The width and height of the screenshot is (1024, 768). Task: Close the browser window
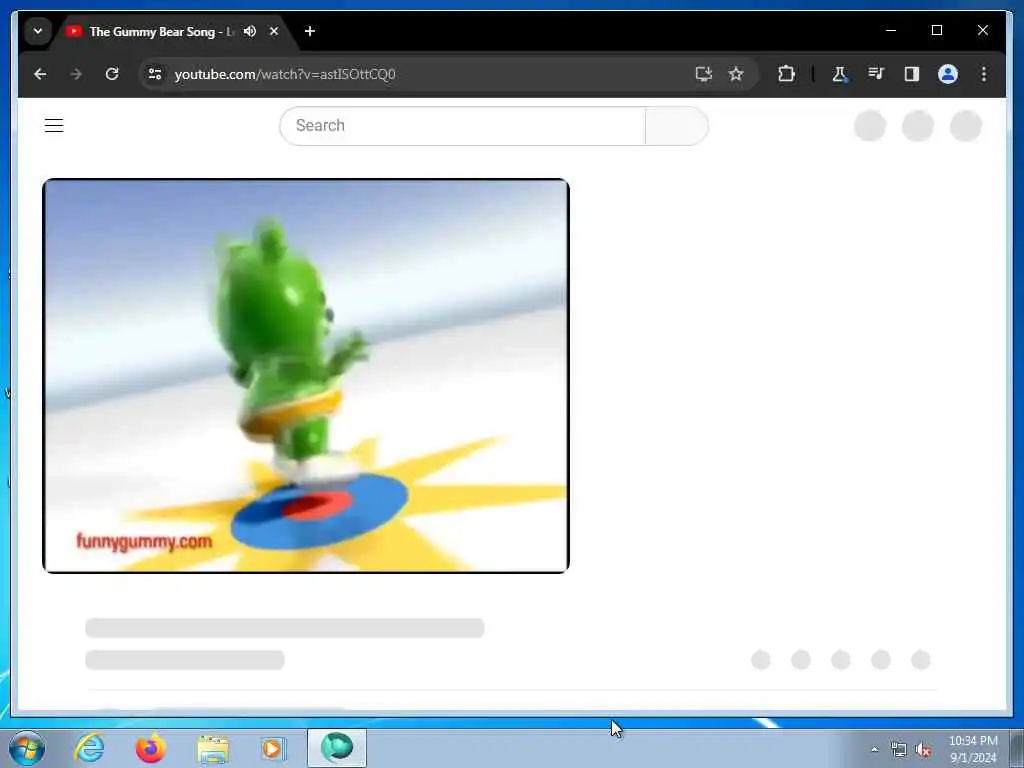click(982, 30)
